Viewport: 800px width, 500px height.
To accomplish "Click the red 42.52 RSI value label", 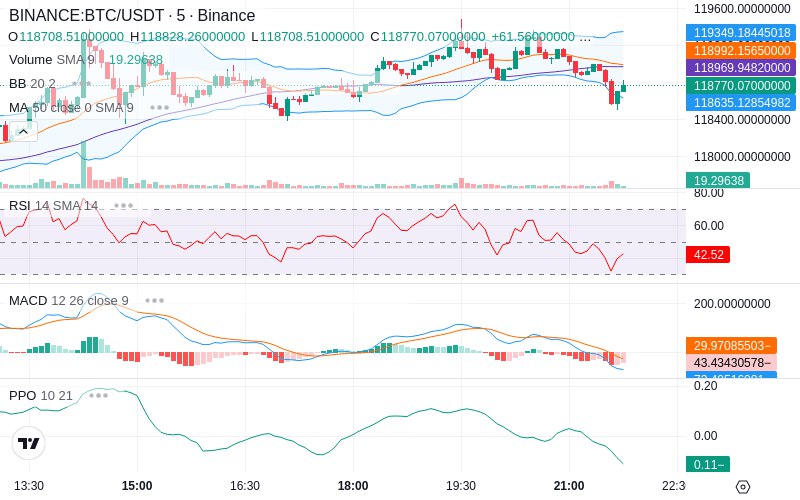I will click(708, 255).
